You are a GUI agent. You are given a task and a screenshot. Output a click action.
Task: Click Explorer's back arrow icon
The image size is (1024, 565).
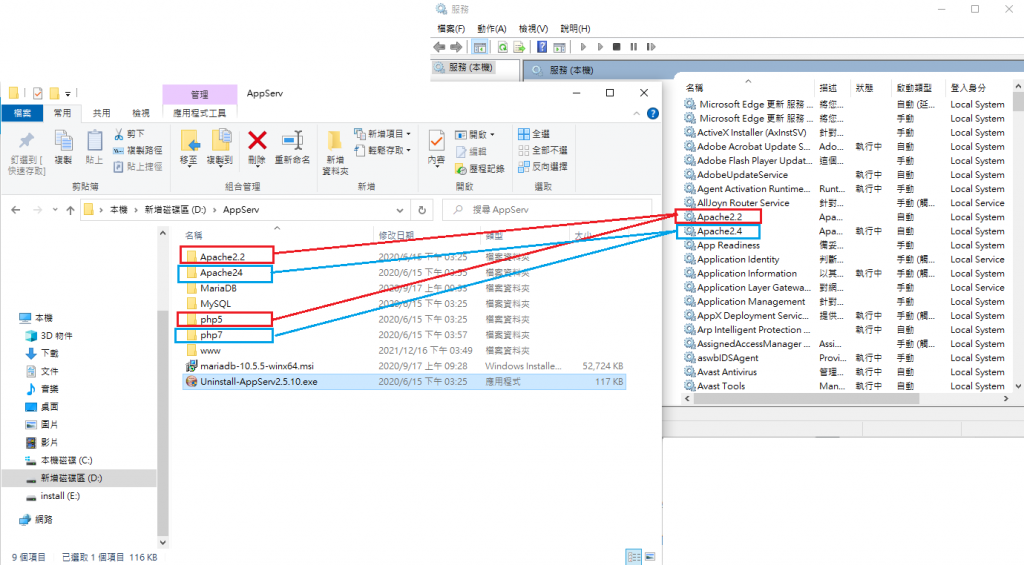click(x=16, y=210)
